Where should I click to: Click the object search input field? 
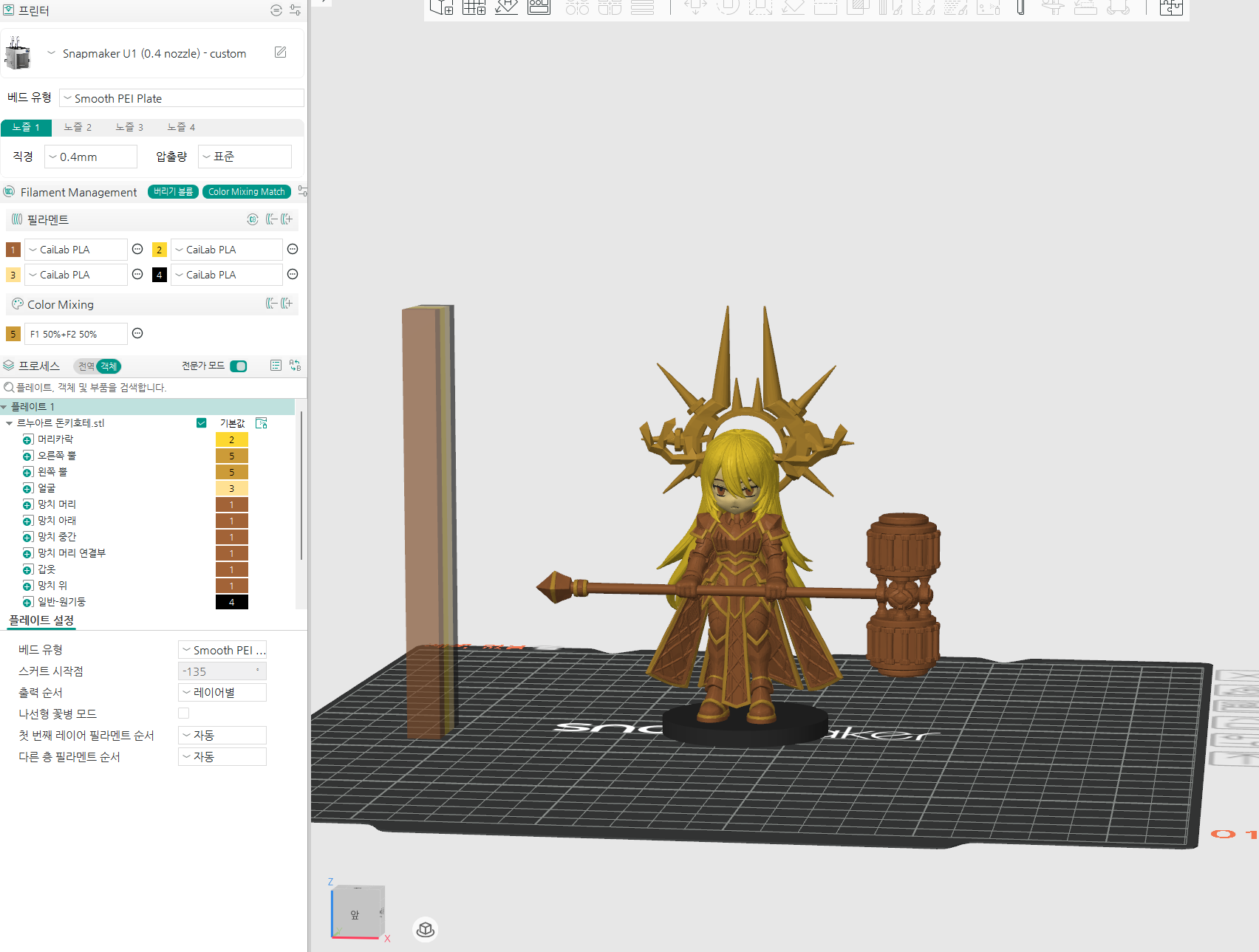pyautogui.click(x=154, y=387)
